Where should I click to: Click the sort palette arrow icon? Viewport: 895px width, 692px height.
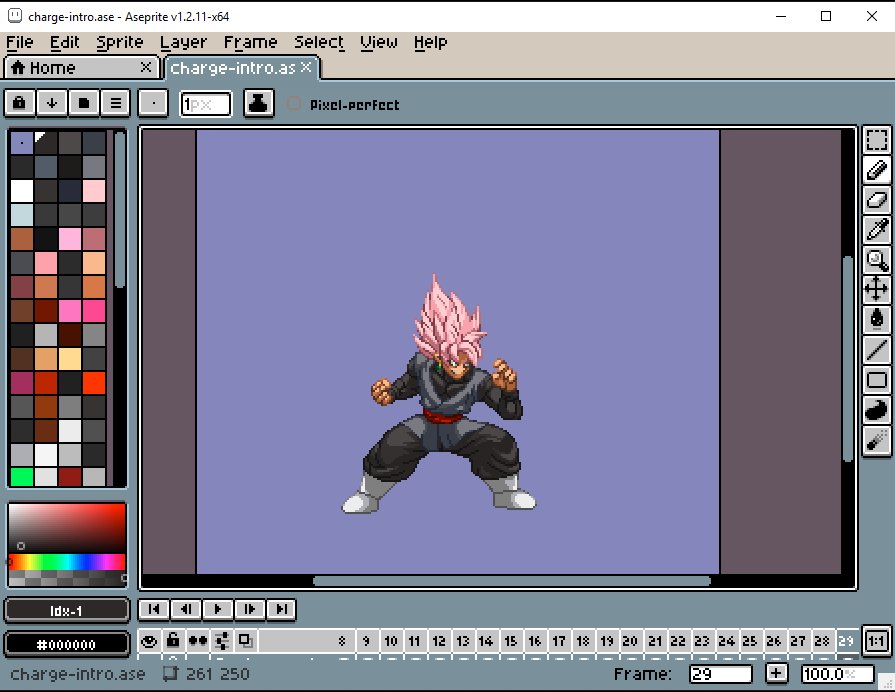pyautogui.click(x=52, y=103)
